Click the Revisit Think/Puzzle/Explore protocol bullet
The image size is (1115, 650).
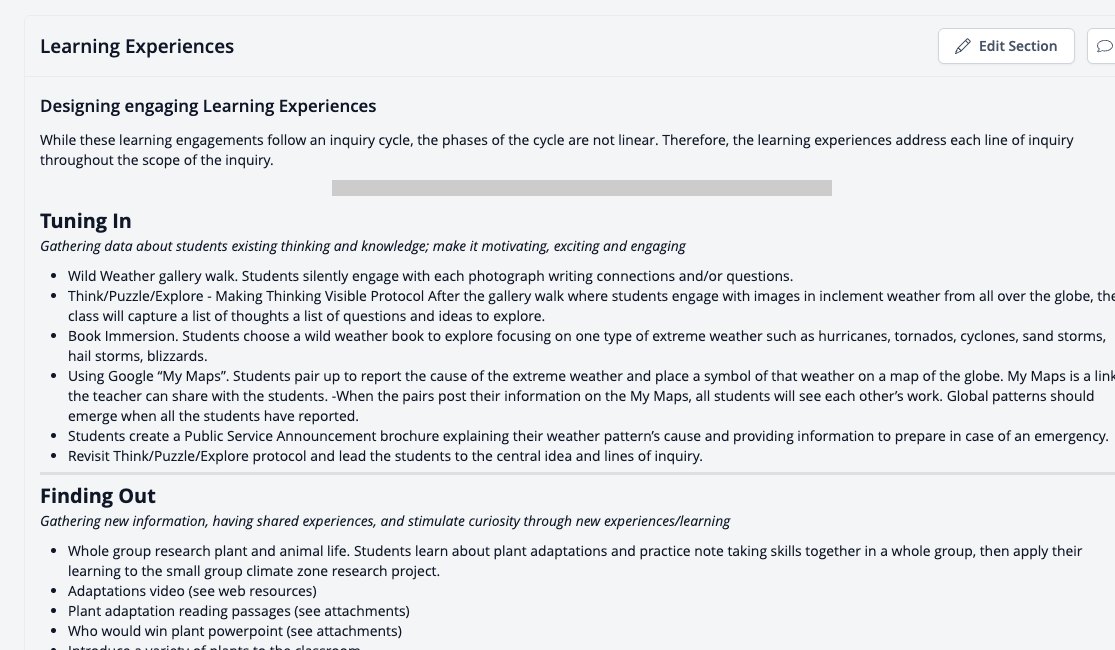pyautogui.click(x=385, y=456)
